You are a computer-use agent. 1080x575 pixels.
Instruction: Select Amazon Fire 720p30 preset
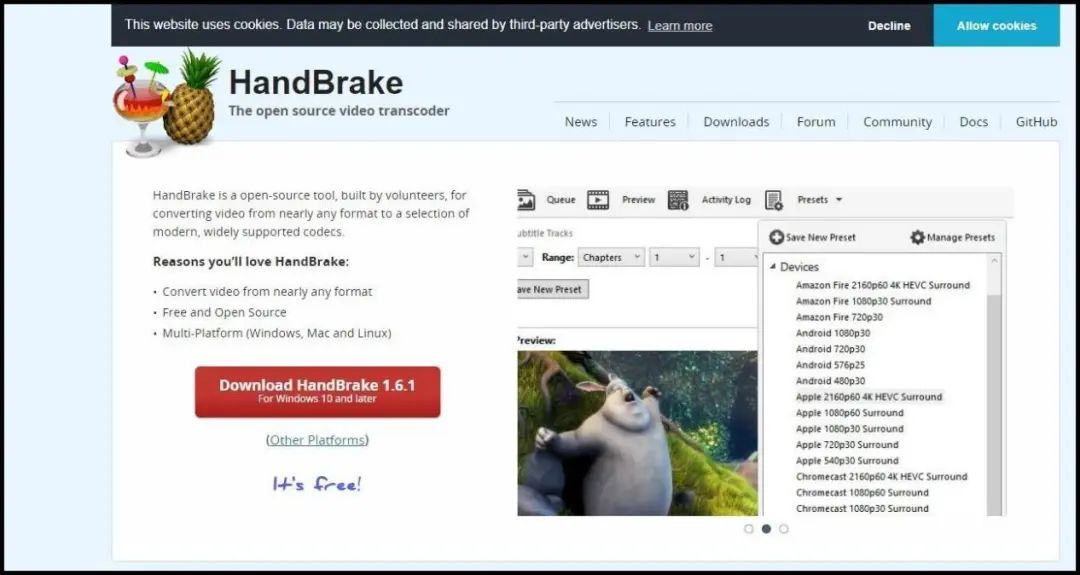pos(839,317)
